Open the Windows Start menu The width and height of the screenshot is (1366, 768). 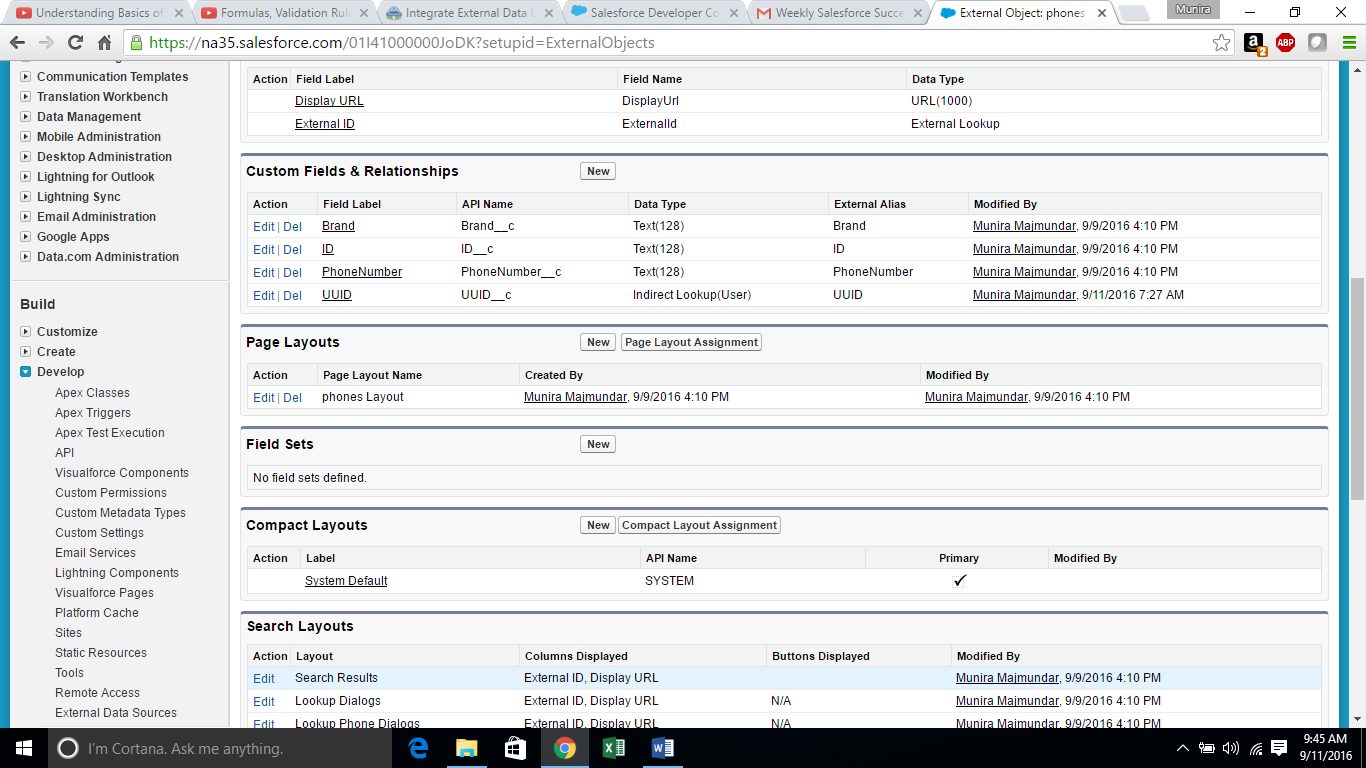tap(23, 748)
